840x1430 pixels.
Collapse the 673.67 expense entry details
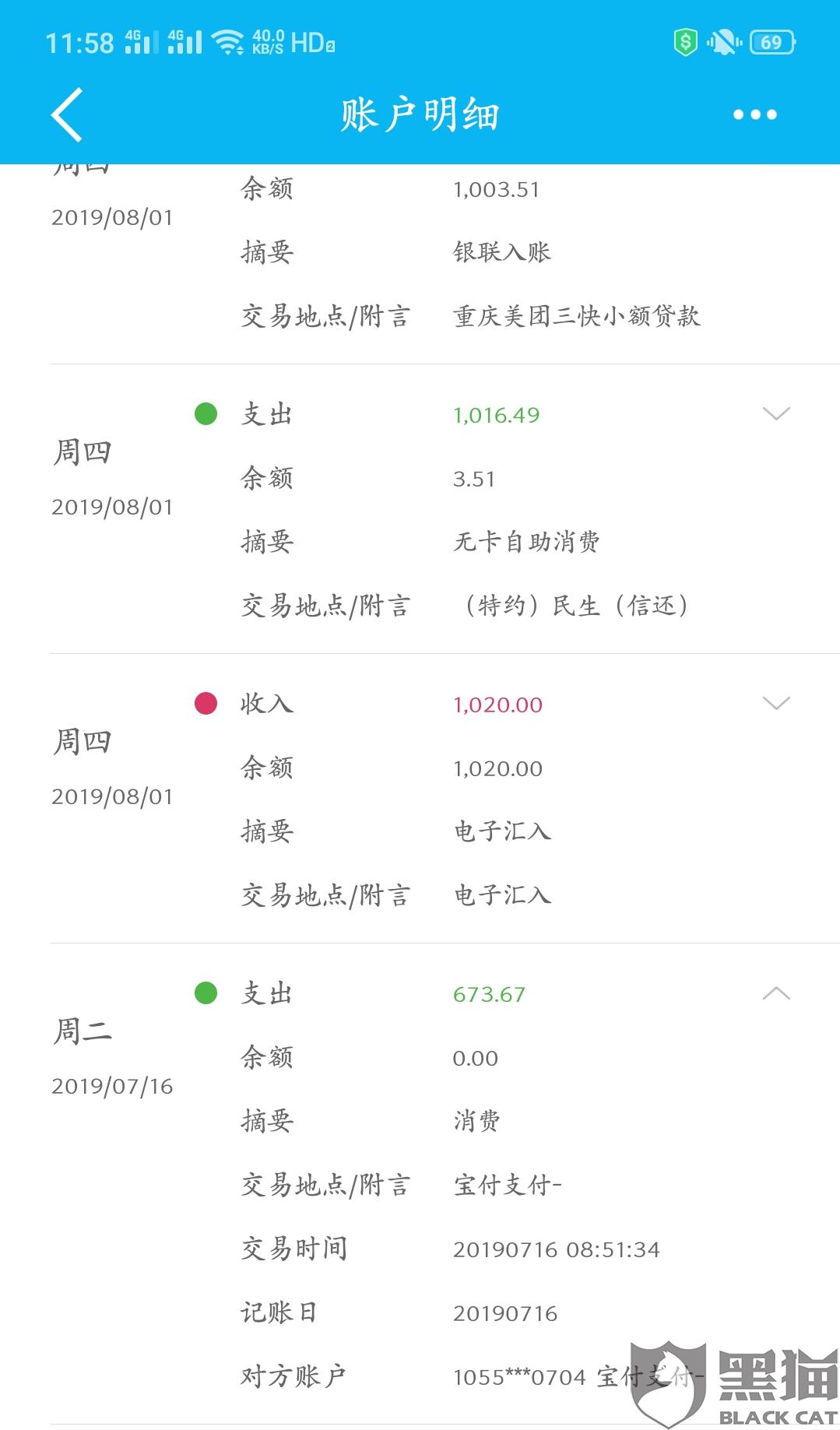[776, 993]
